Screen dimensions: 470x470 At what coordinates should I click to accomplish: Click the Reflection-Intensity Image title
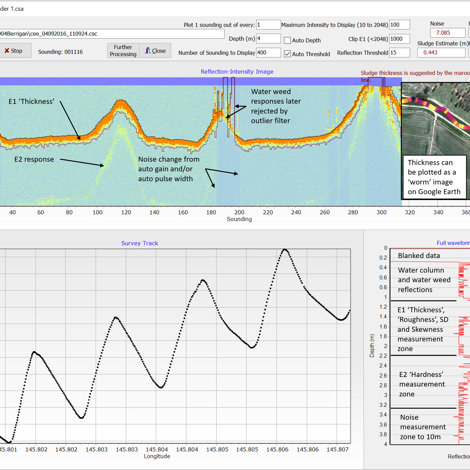237,72
